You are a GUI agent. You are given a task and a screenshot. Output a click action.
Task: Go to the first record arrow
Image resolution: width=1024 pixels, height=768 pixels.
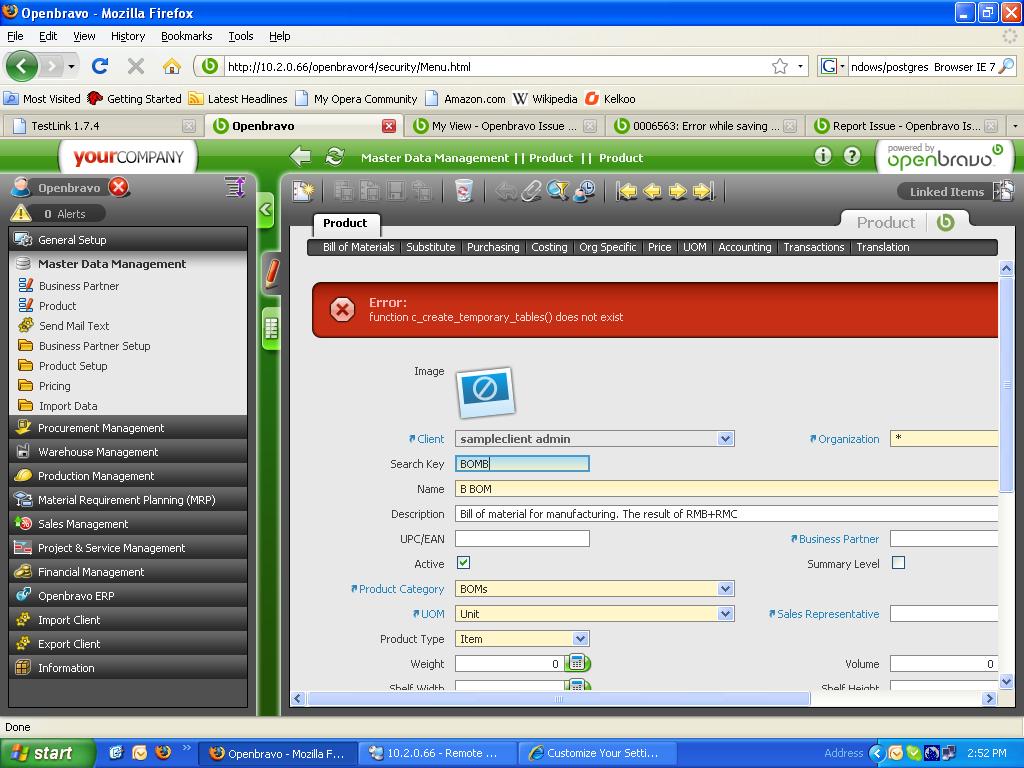[627, 191]
